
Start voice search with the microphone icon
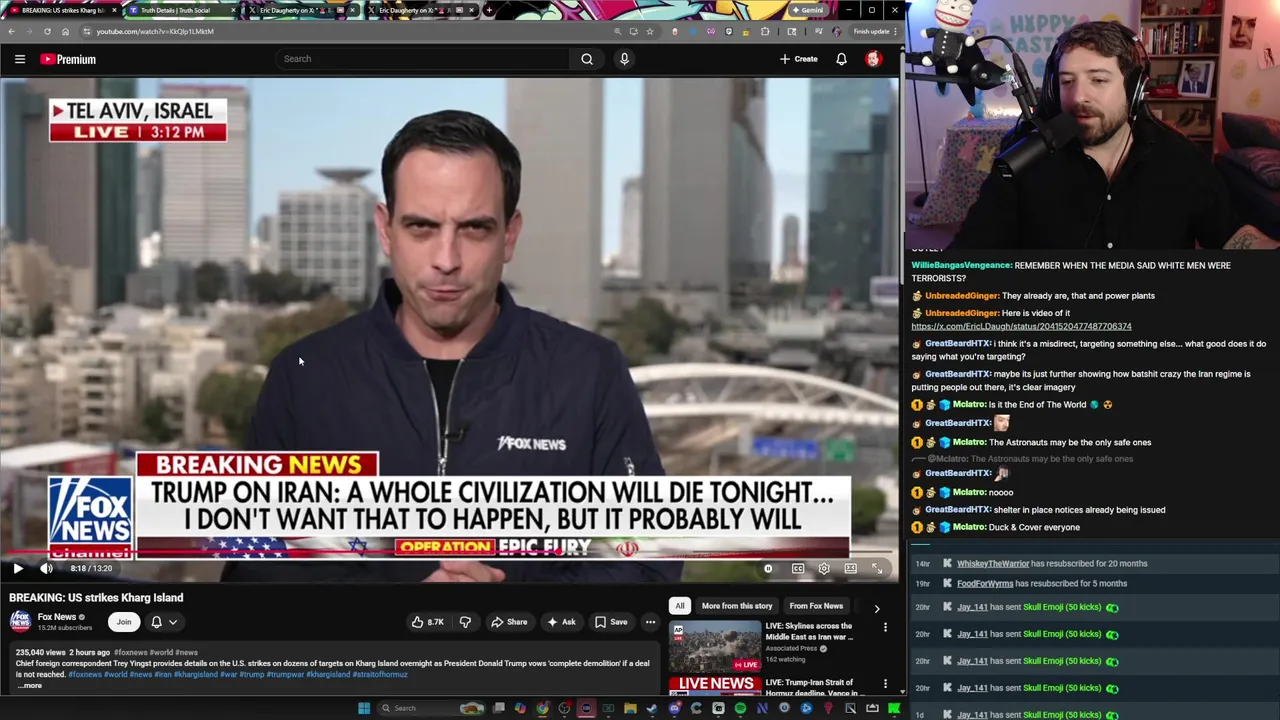624,58
